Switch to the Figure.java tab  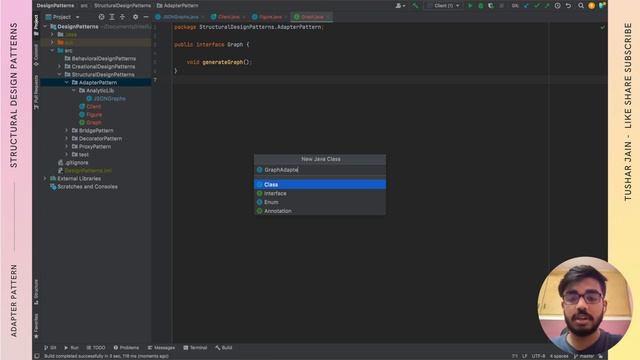click(269, 17)
